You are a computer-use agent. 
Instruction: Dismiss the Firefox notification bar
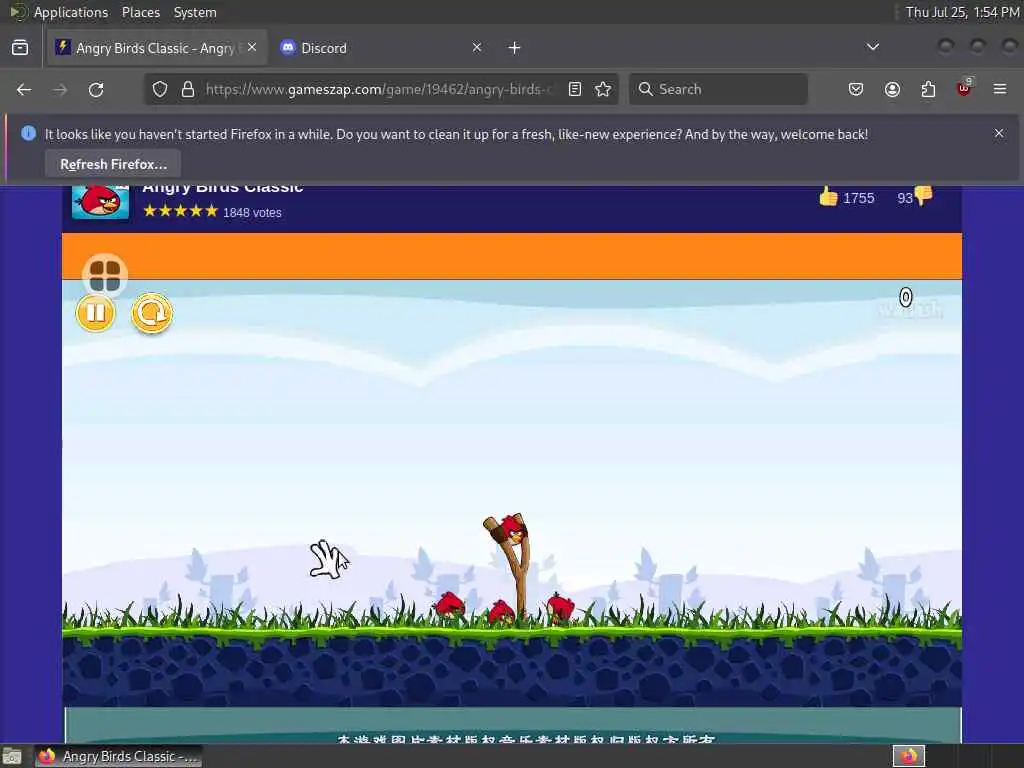click(999, 133)
